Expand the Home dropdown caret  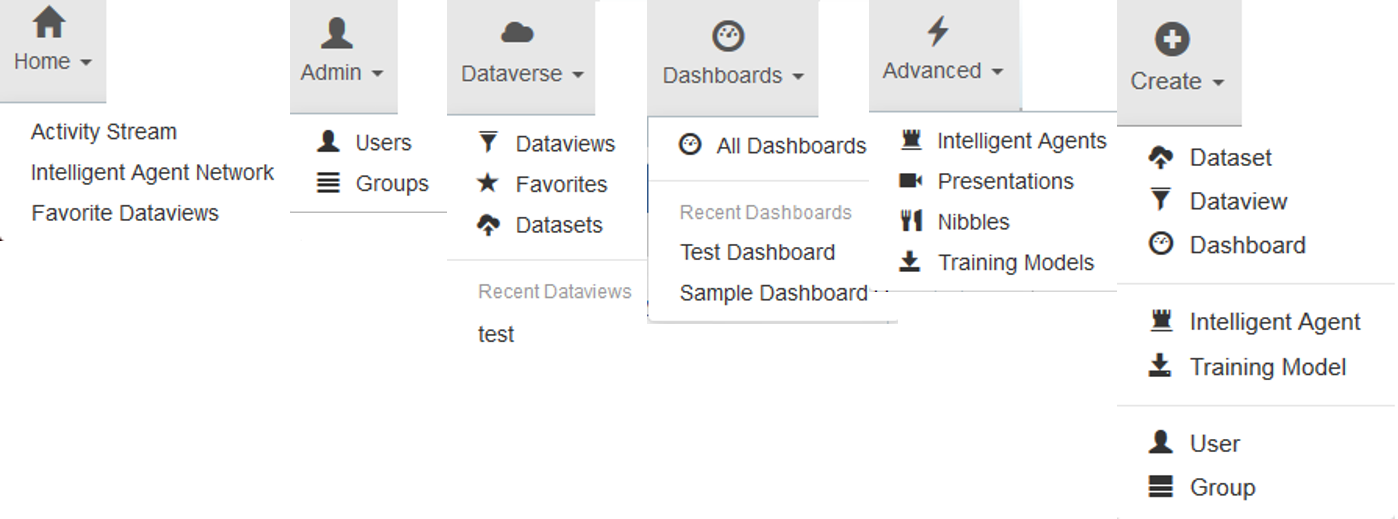[x=86, y=62]
